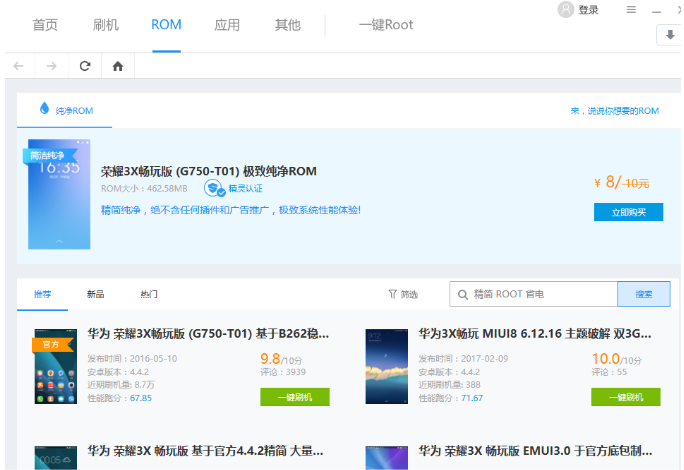The image size is (684, 470).
Task: Open the 其他 tab
Action: tap(287, 25)
